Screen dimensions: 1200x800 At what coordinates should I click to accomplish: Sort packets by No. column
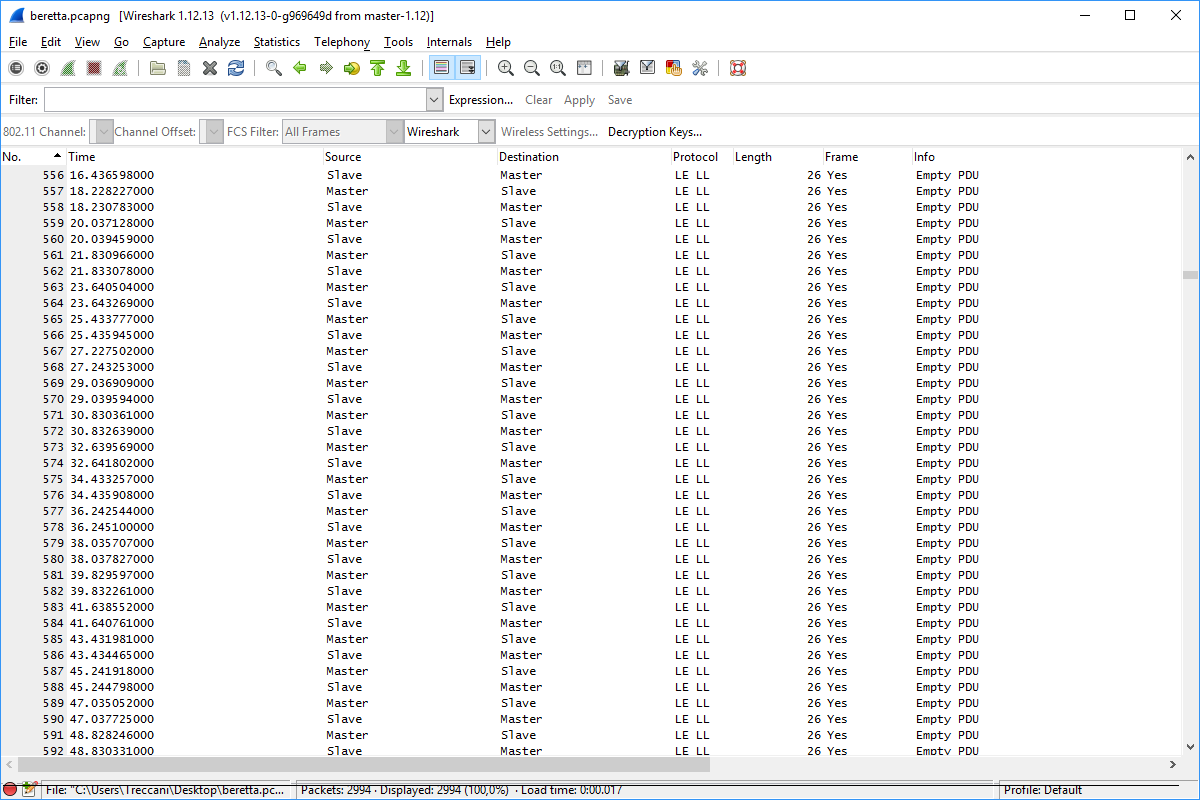(x=33, y=157)
